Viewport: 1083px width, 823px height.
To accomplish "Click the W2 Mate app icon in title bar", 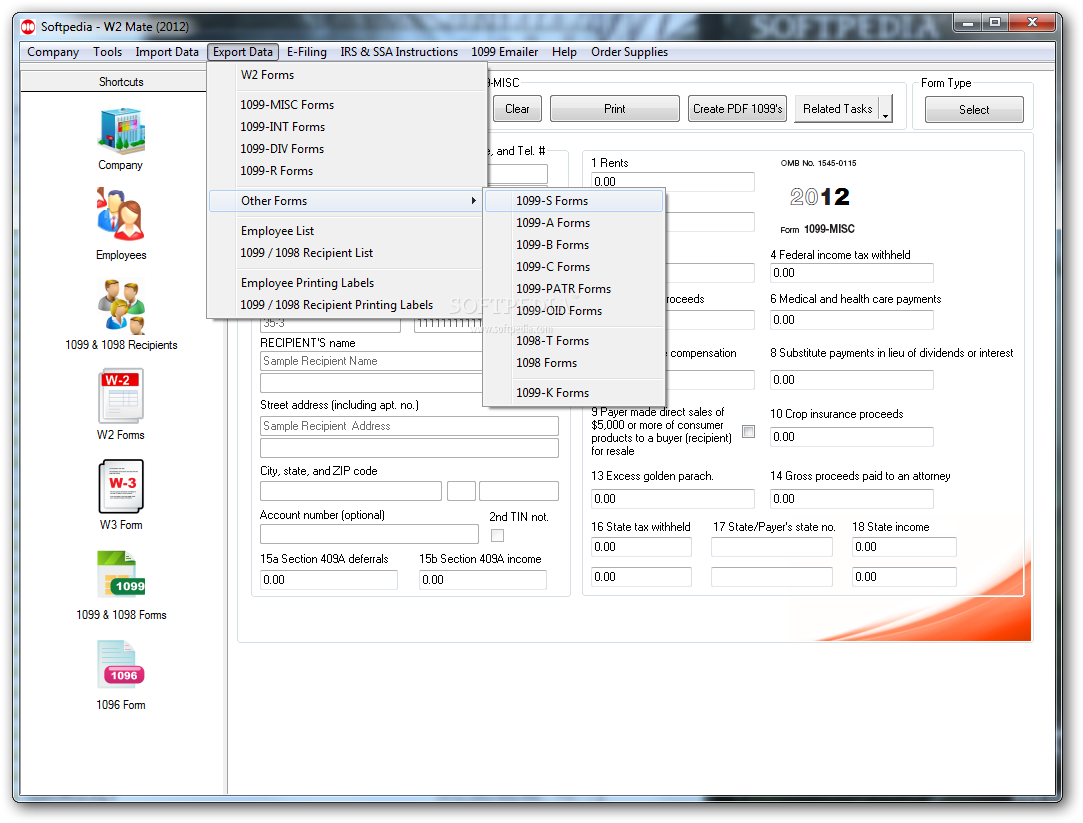I will pos(28,27).
